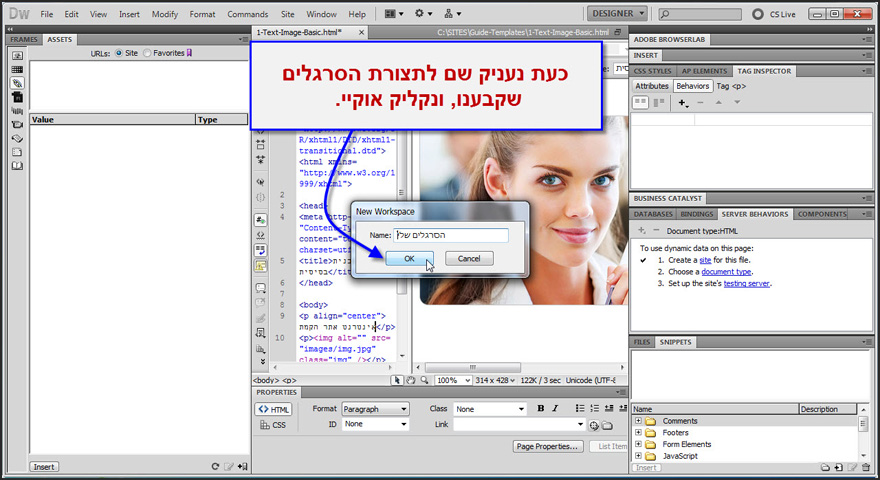
Task: Click the Ordered List icon in Properties
Action: [594, 408]
